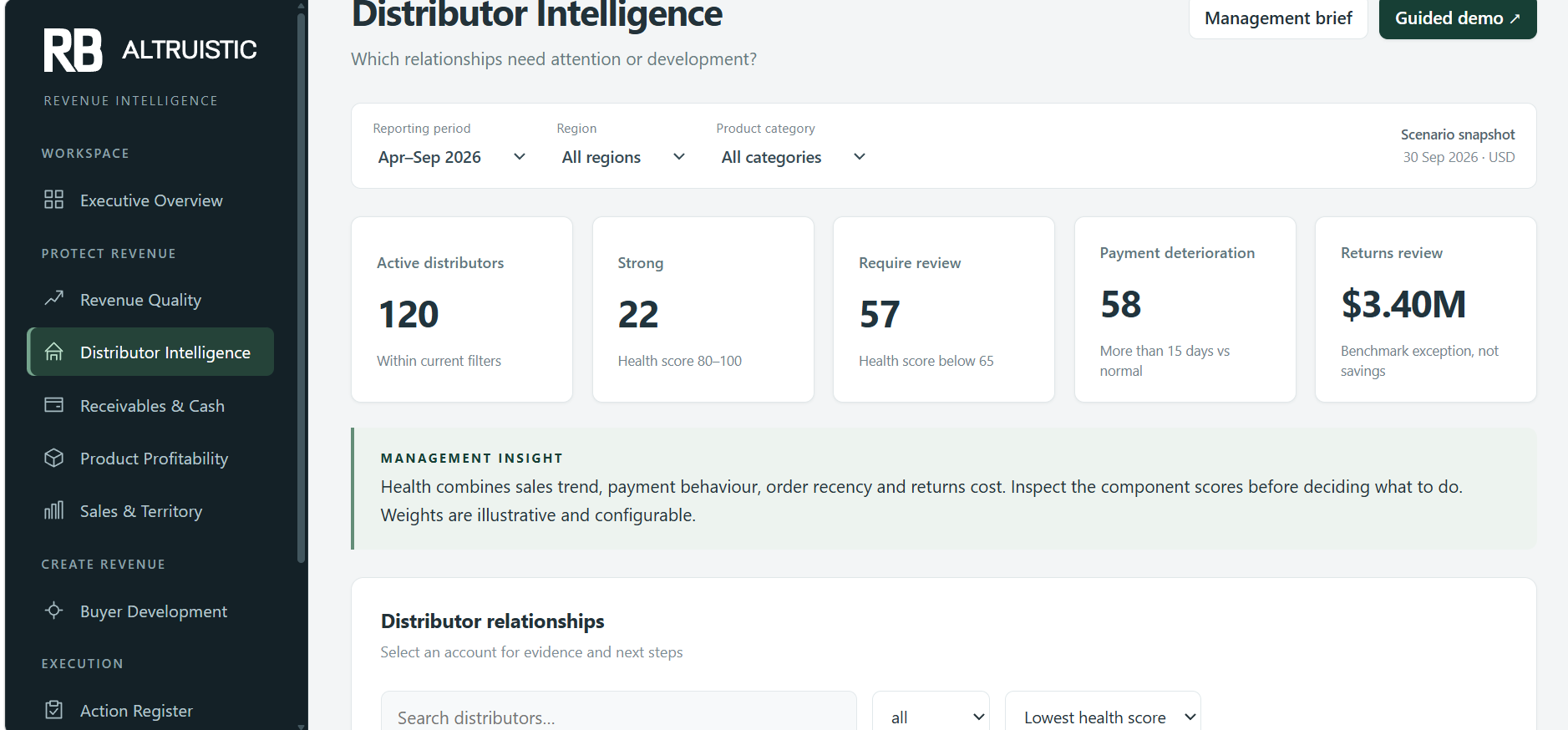Viewport: 1568px width, 730px height.
Task: Open the Returns review $3.40M card
Action: pyautogui.click(x=1426, y=310)
